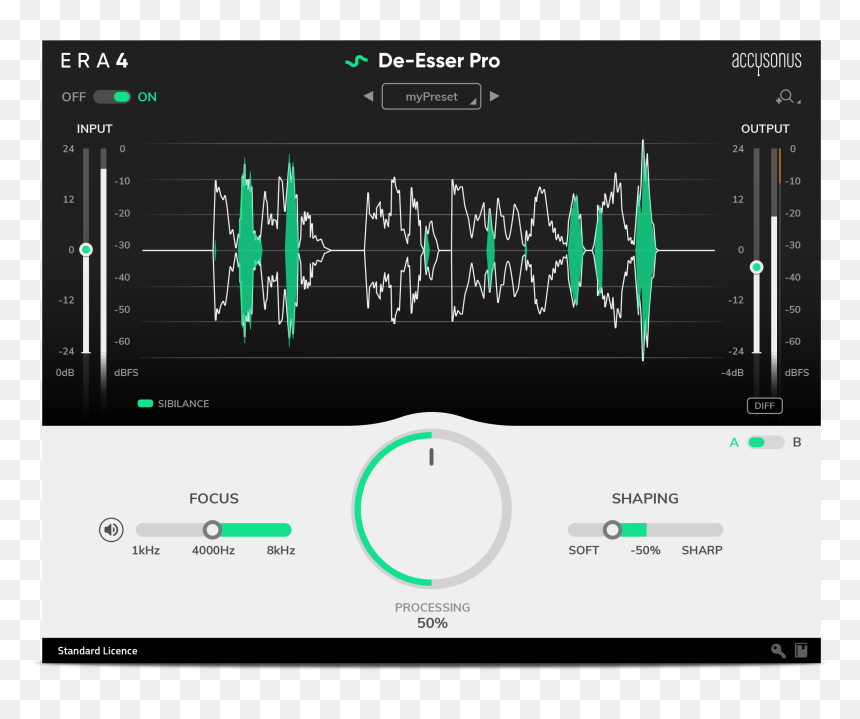
Task: Click the 1kHz focus range label
Action: 146,550
